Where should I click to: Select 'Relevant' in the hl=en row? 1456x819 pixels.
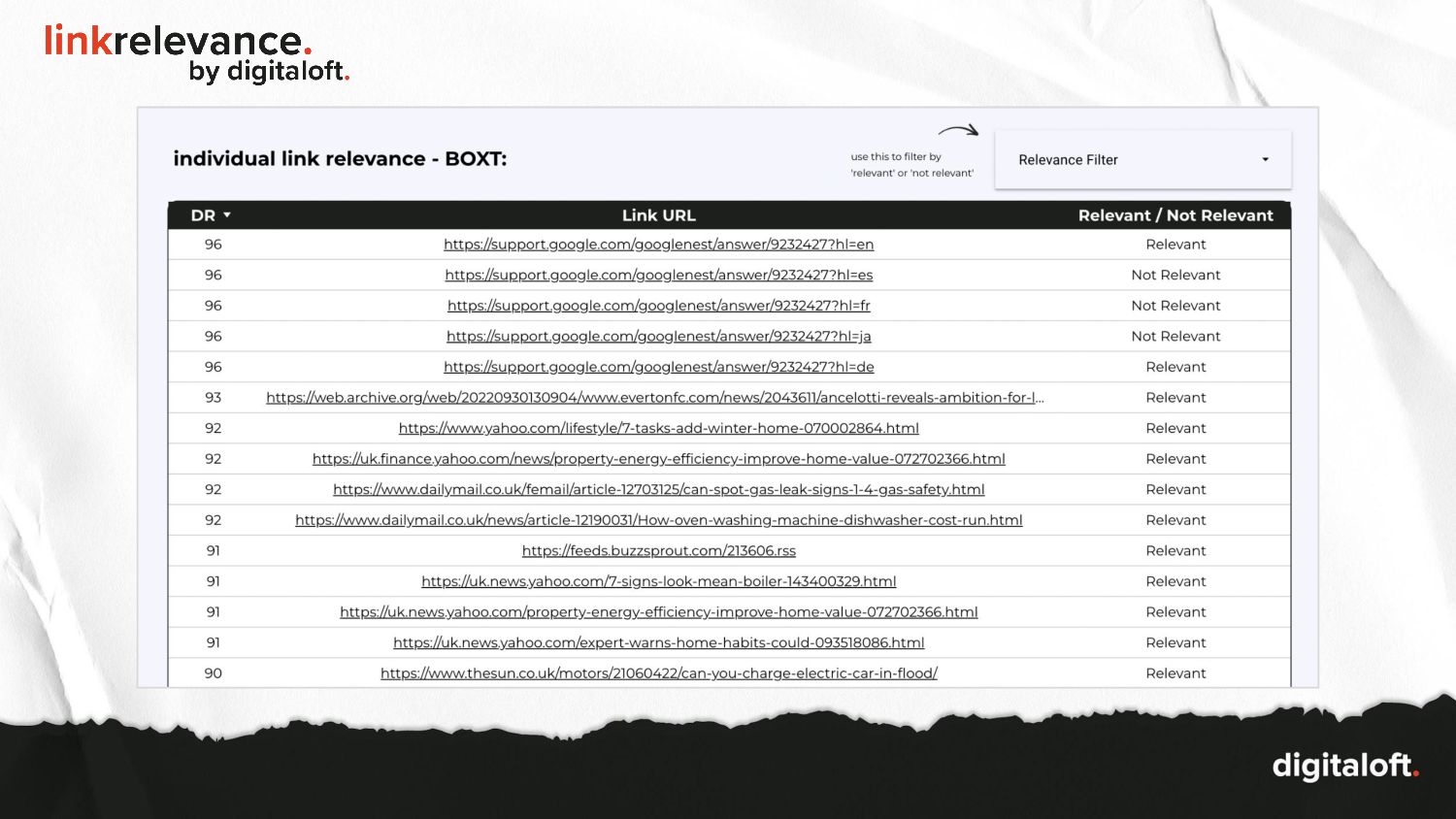[1175, 245]
